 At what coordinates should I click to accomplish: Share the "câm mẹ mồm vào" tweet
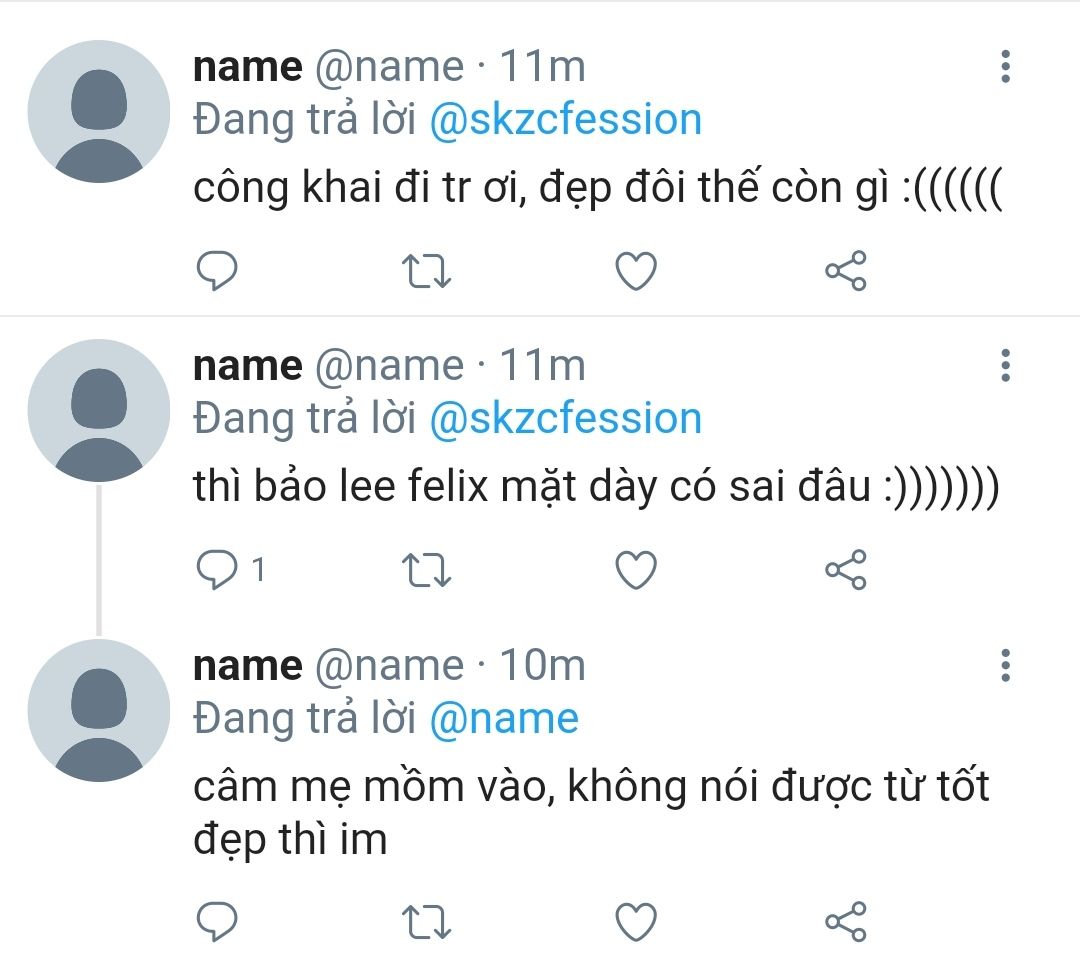(845, 920)
